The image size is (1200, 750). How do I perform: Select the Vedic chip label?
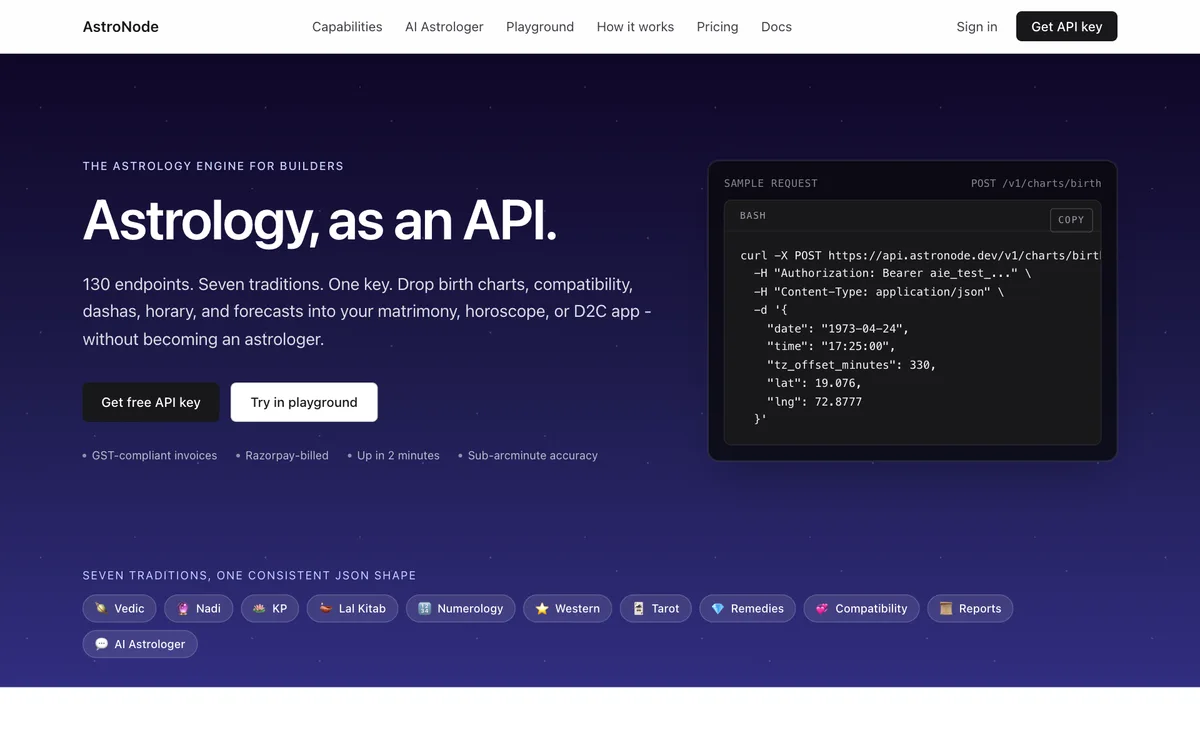129,608
